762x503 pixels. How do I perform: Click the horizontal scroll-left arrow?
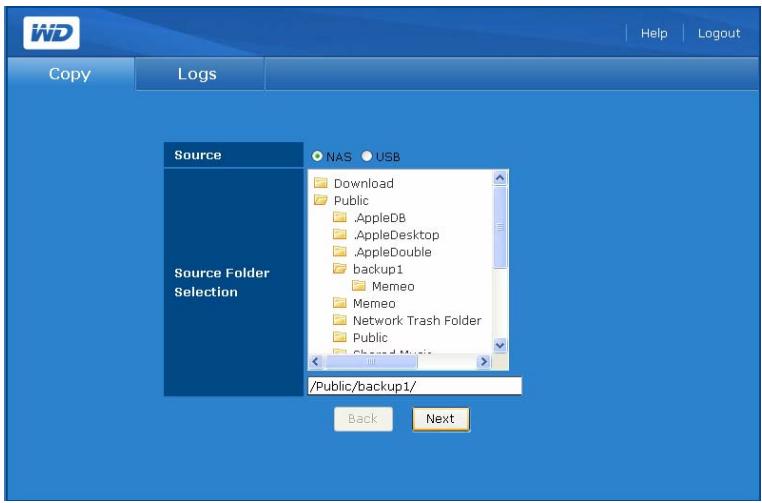point(316,362)
